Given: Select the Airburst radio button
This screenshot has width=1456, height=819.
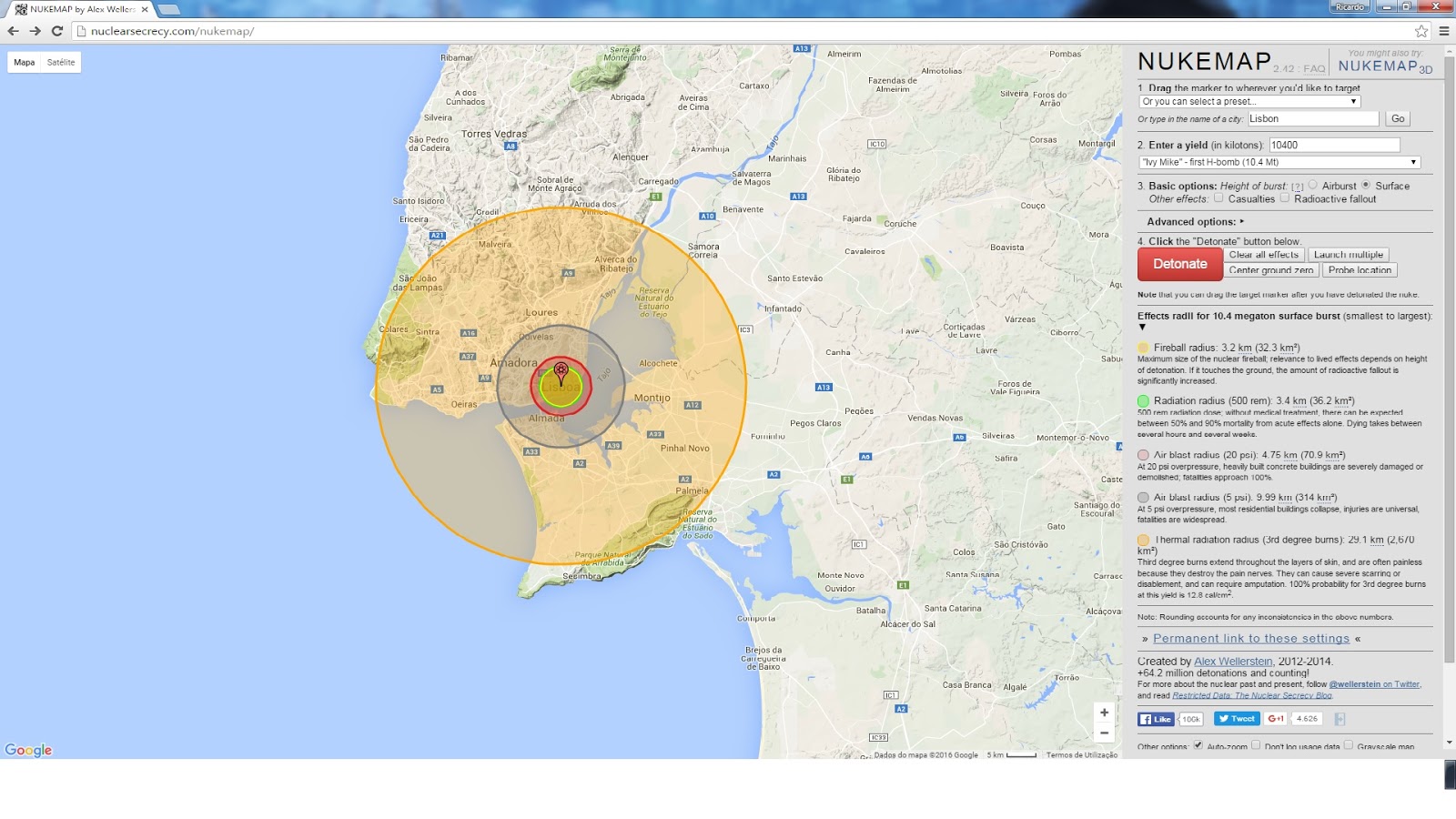Looking at the screenshot, I should tap(1313, 185).
